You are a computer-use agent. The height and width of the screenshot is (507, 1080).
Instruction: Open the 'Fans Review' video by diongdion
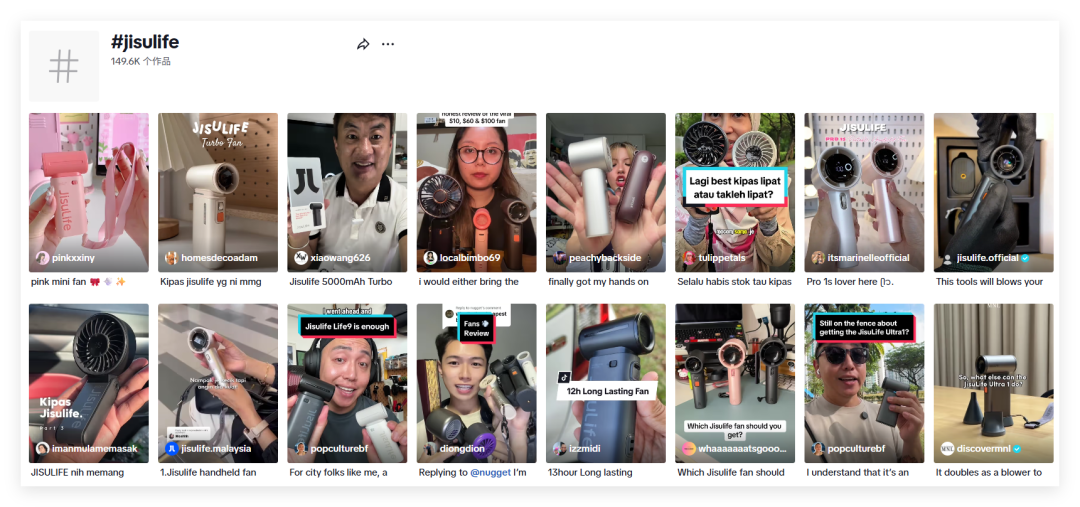click(x=476, y=383)
